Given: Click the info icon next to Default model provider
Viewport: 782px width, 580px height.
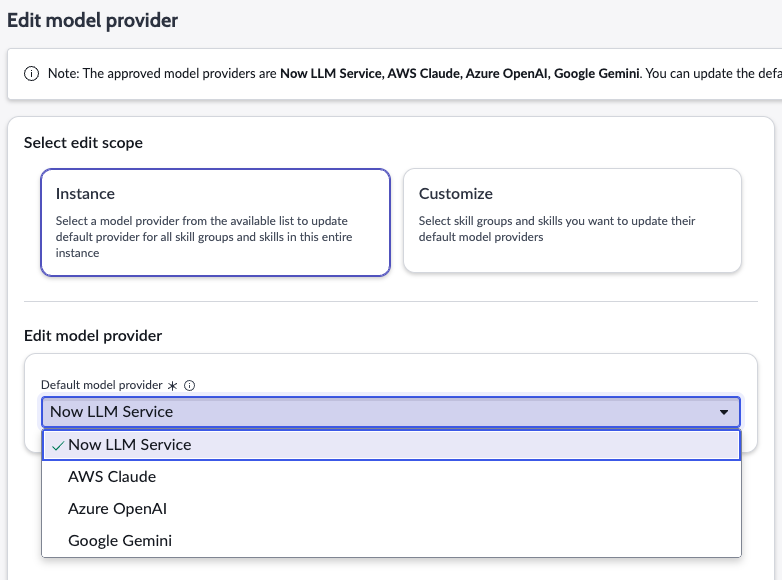Looking at the screenshot, I should 190,386.
